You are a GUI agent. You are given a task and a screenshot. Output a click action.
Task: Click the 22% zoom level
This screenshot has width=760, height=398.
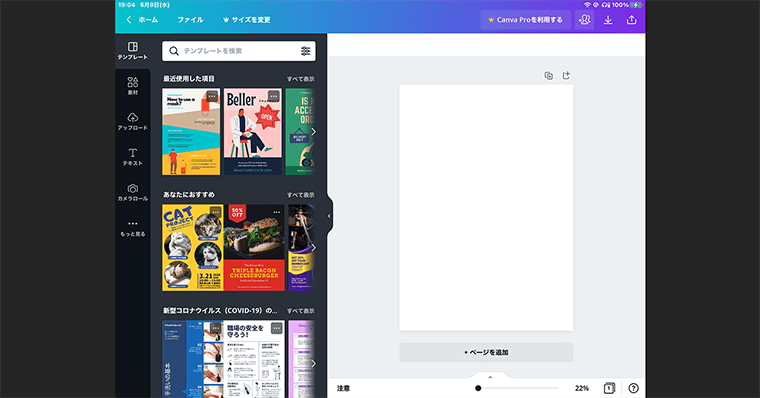click(x=582, y=388)
